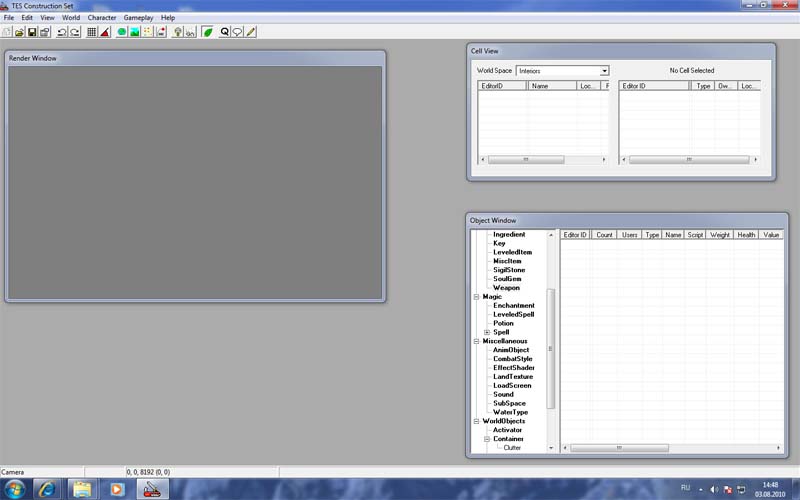This screenshot has width=800, height=500.
Task: Click the toolbar icon with the red dot
Action: coord(161,32)
